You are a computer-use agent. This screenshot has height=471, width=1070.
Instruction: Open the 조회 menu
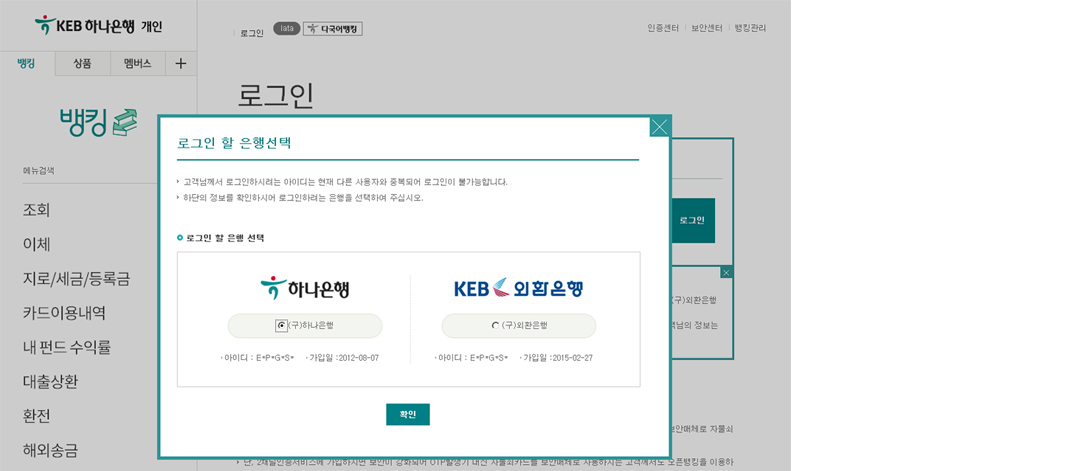[36, 210]
